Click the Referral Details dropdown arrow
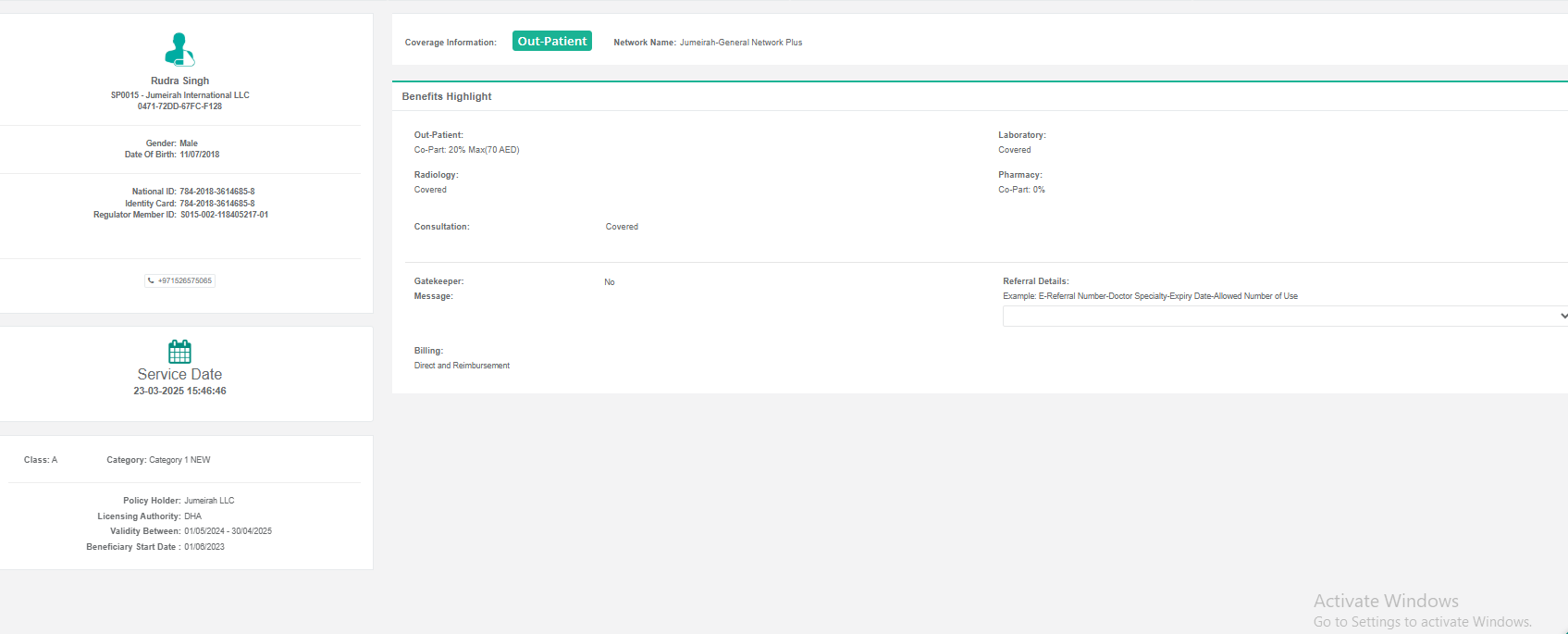The height and width of the screenshot is (634, 1568). [1562, 317]
